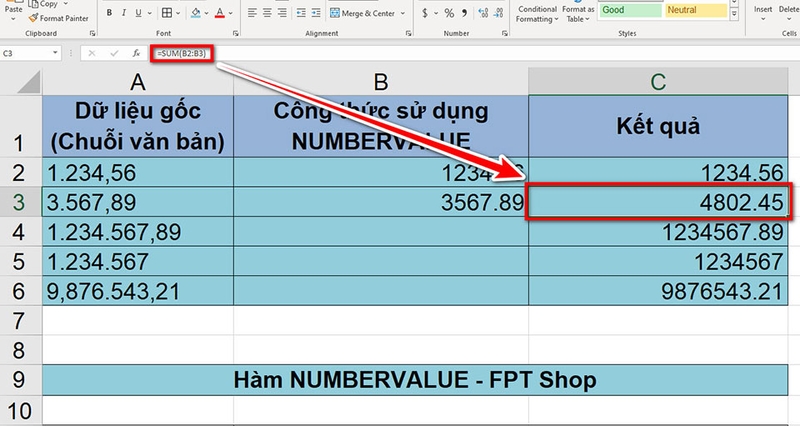Screen dimensions: 800x426
Task: Apply accounting dollar format
Action: [425, 13]
